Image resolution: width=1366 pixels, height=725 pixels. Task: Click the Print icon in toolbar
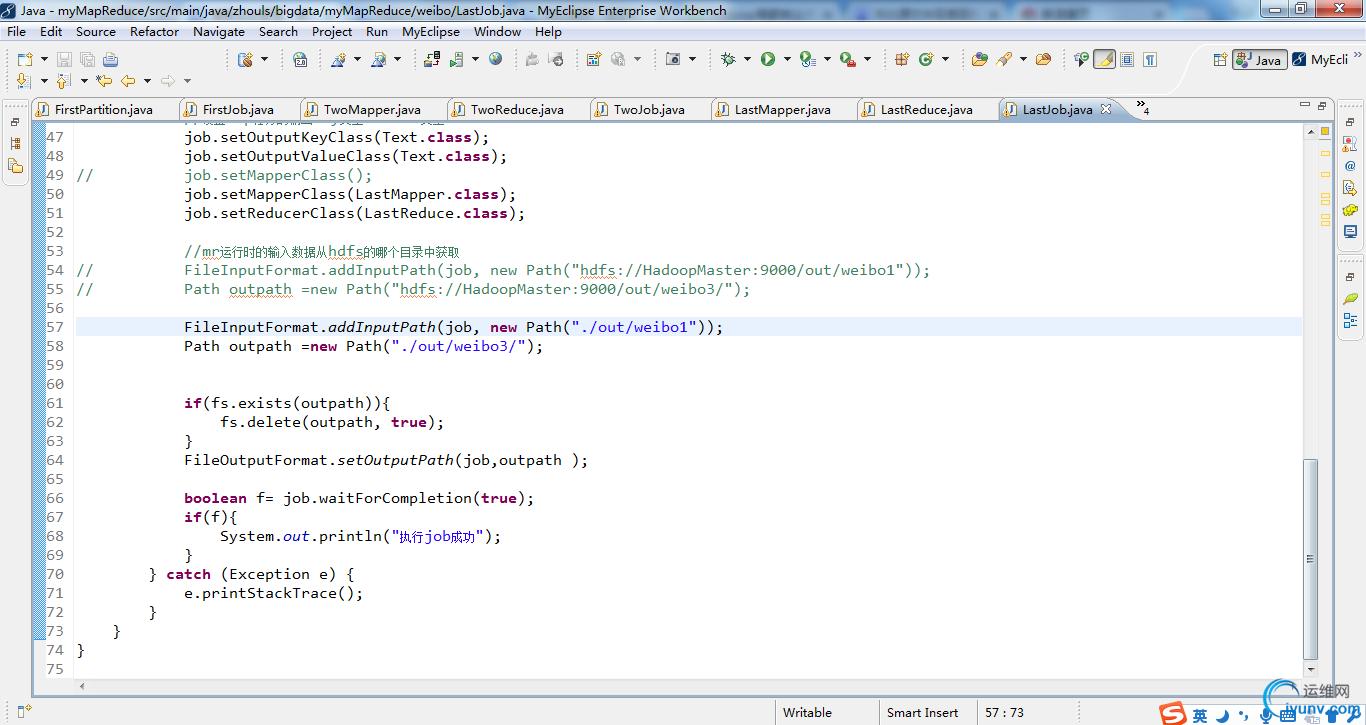pos(110,60)
